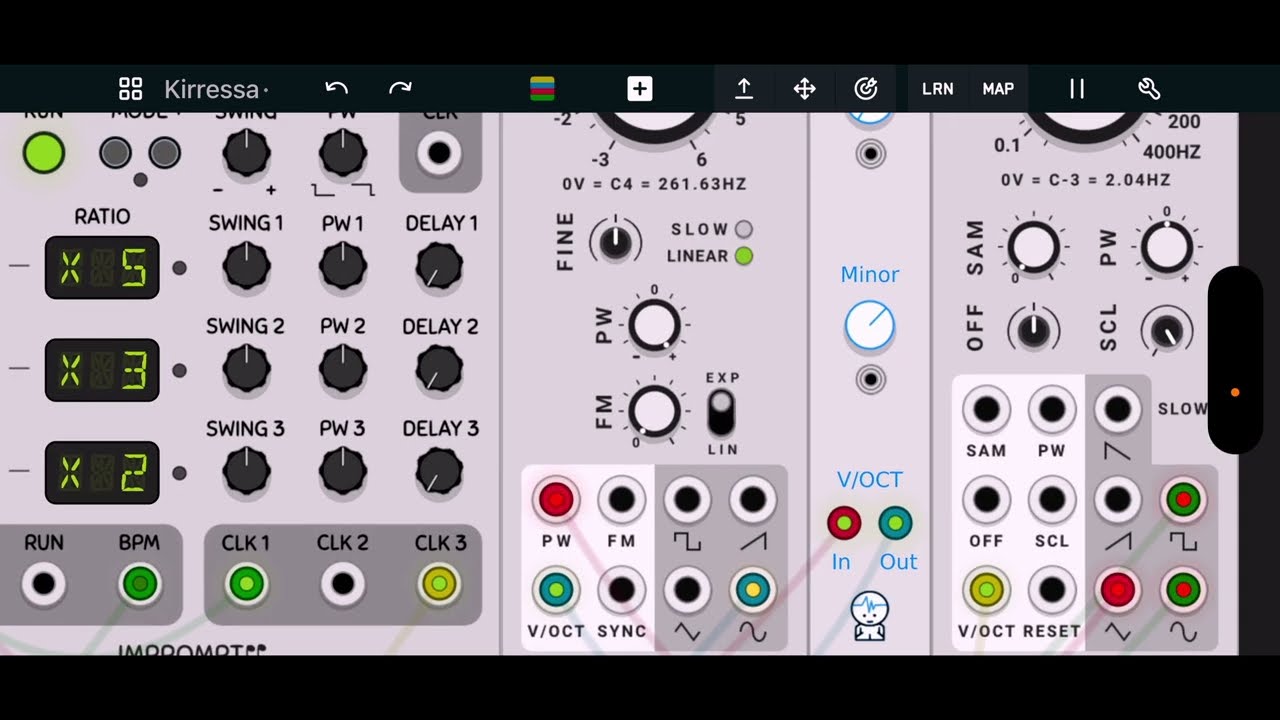
Task: Click the LFO RESET input jack
Action: coord(1052,590)
